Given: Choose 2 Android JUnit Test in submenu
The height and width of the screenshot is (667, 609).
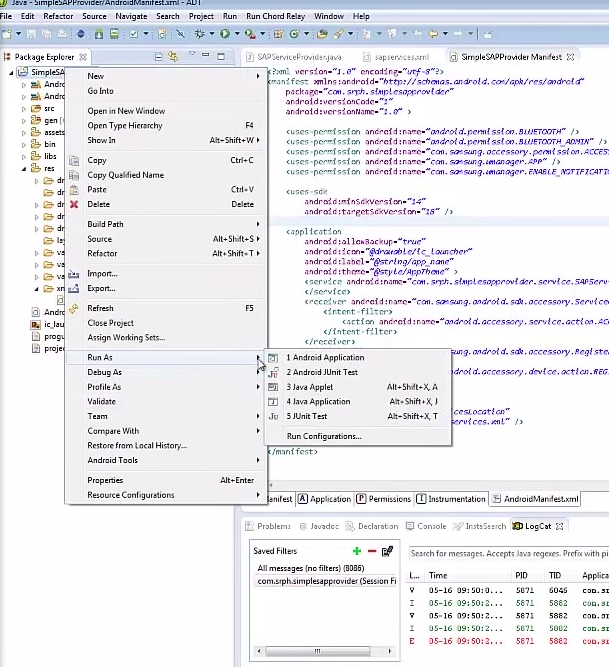Looking at the screenshot, I should coord(357,372).
